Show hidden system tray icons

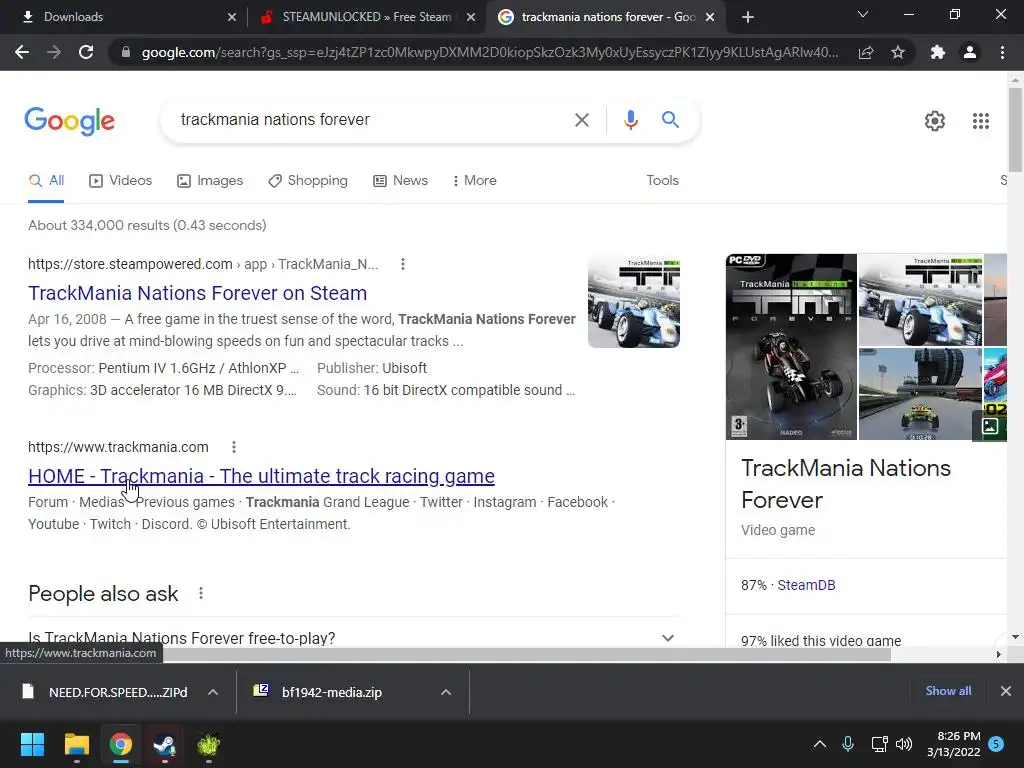(x=820, y=744)
